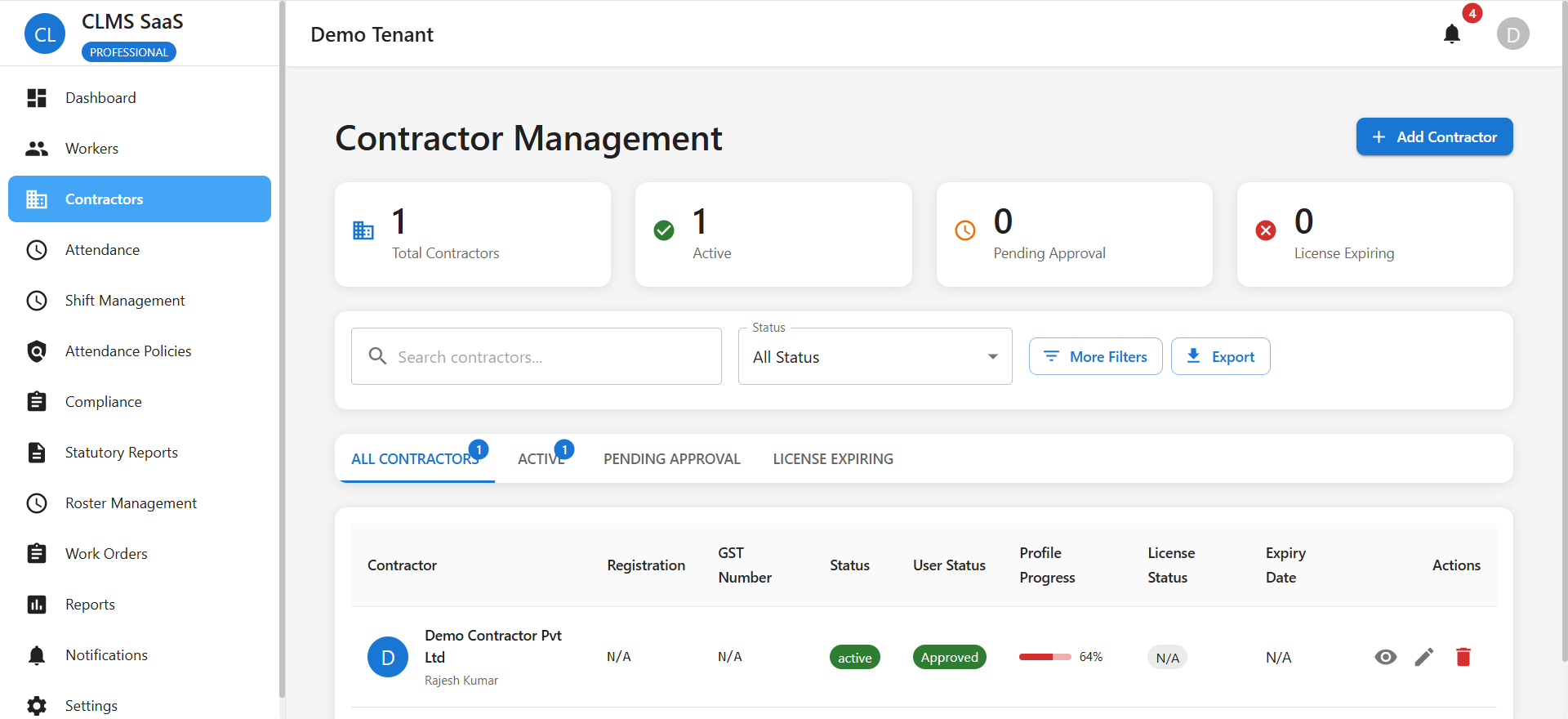Screen dimensions: 1568x719
Task: Click the CL logo in the sidebar header
Action: point(45,34)
